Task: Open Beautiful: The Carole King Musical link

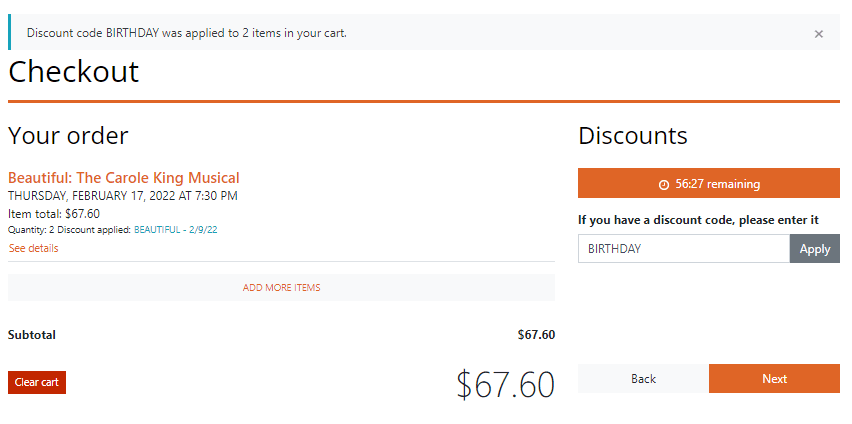Action: pos(124,178)
